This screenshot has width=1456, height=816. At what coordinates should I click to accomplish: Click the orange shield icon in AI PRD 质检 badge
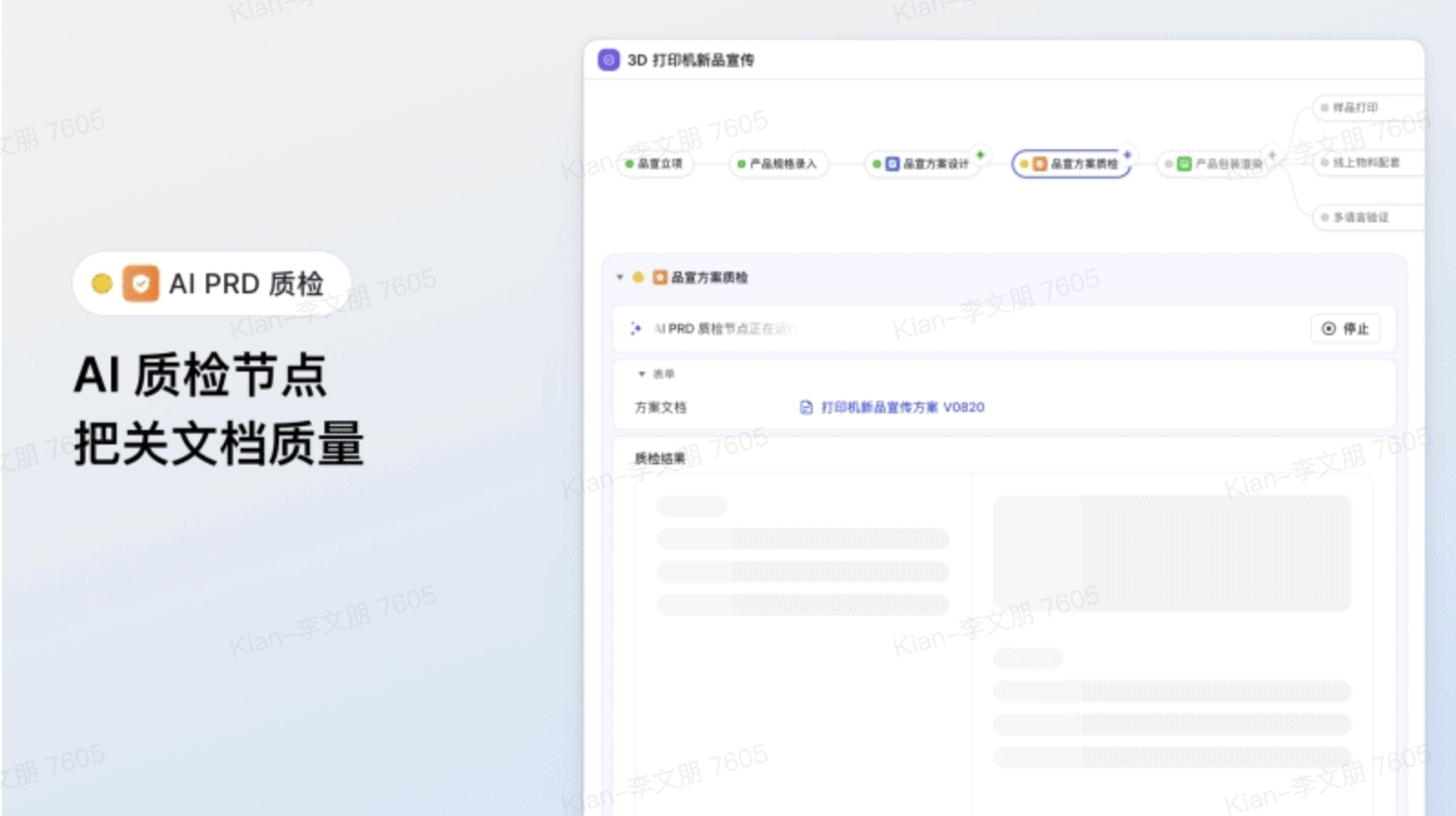tap(141, 283)
